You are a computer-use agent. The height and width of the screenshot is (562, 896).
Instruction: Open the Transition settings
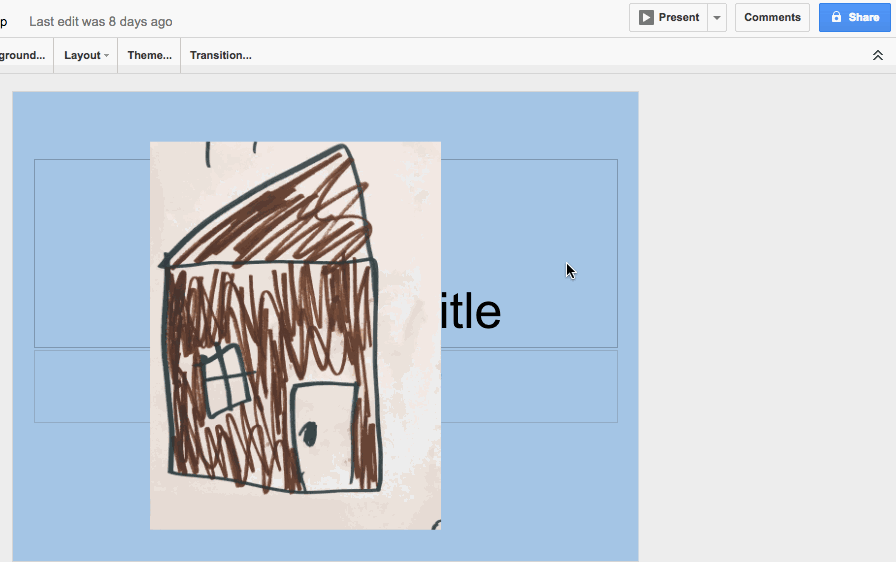220,56
